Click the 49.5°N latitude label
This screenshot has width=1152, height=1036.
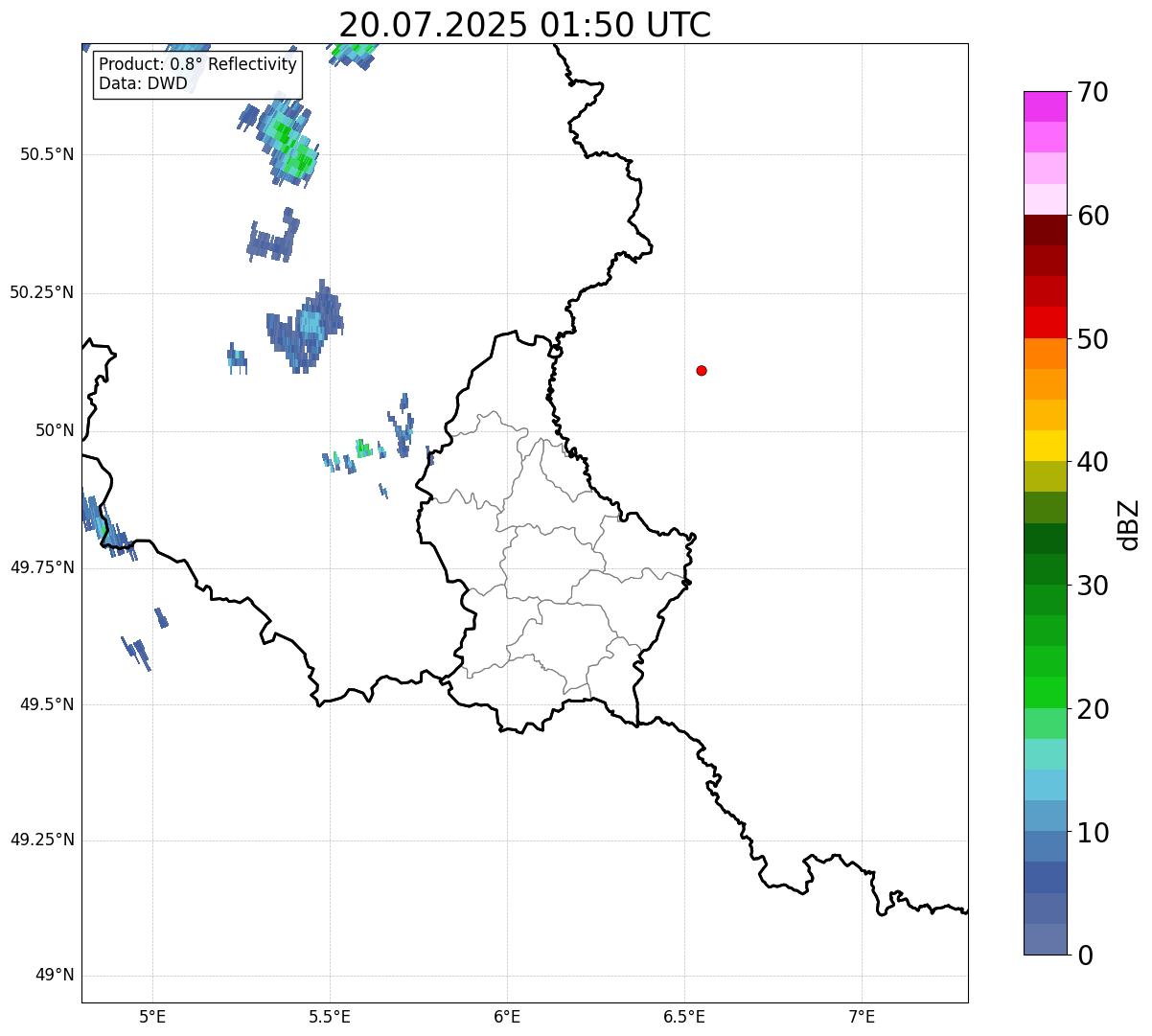pos(47,704)
